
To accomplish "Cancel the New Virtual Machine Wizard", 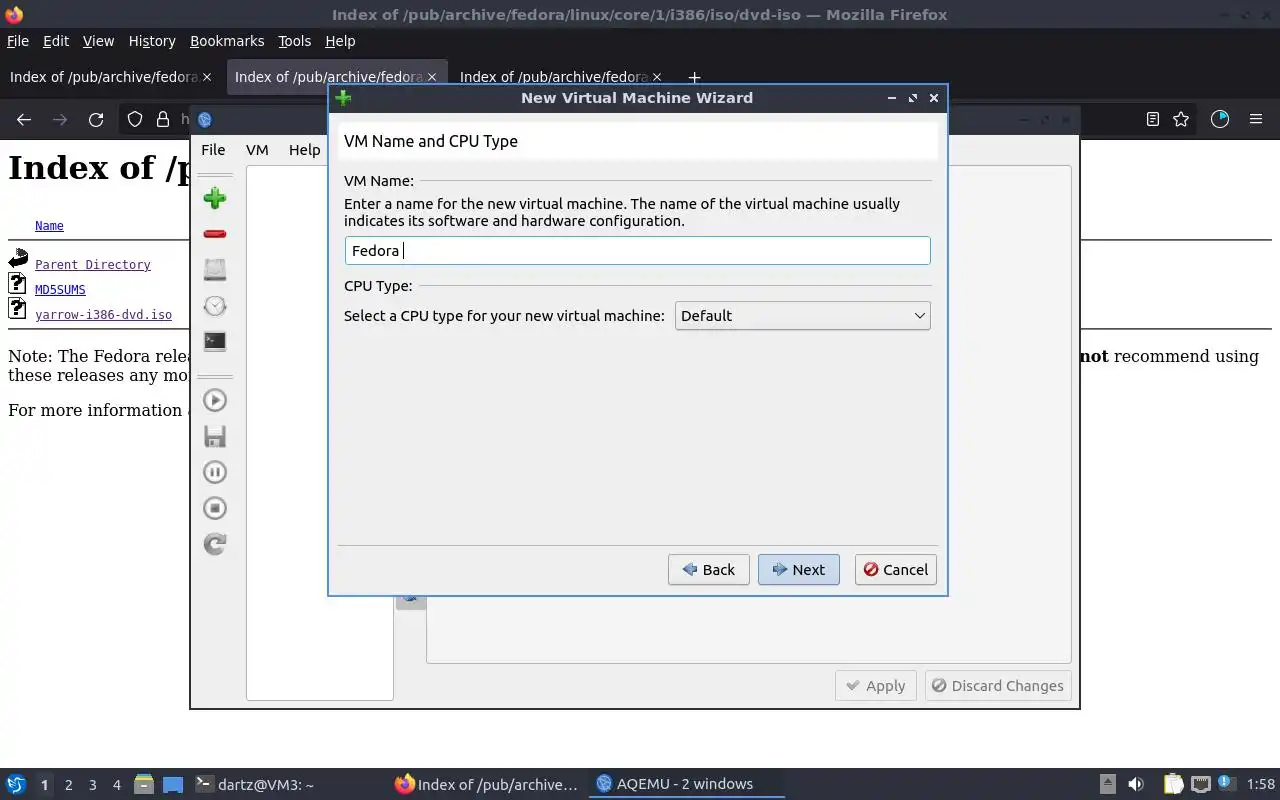I will (x=895, y=570).
